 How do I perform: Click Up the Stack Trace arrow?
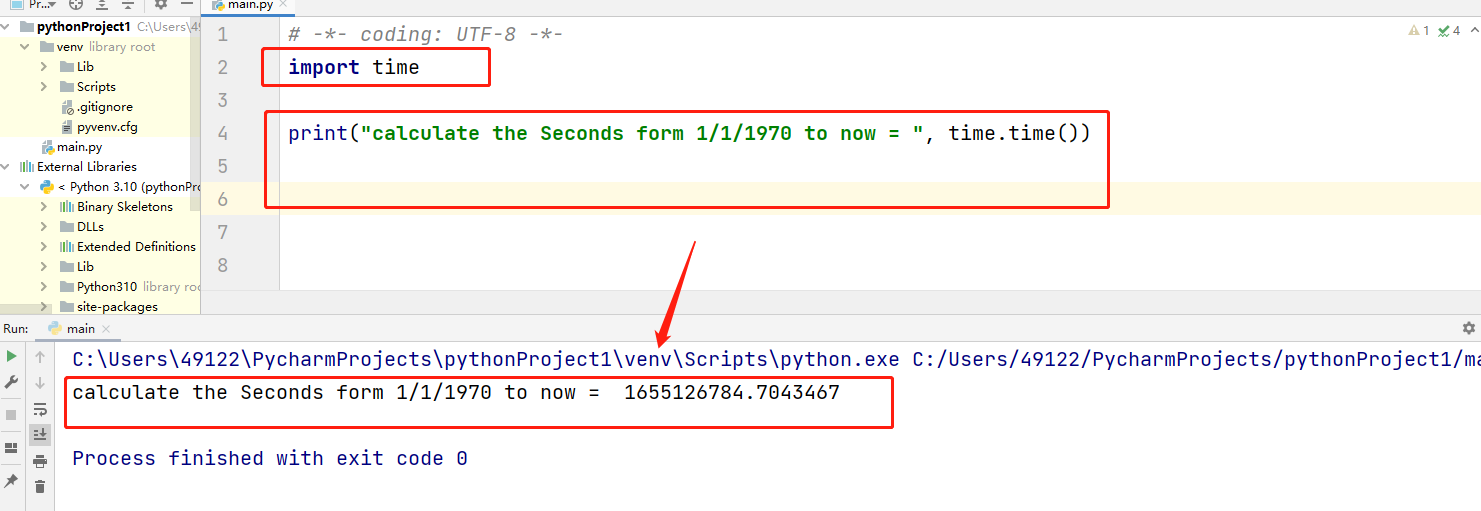tap(40, 356)
